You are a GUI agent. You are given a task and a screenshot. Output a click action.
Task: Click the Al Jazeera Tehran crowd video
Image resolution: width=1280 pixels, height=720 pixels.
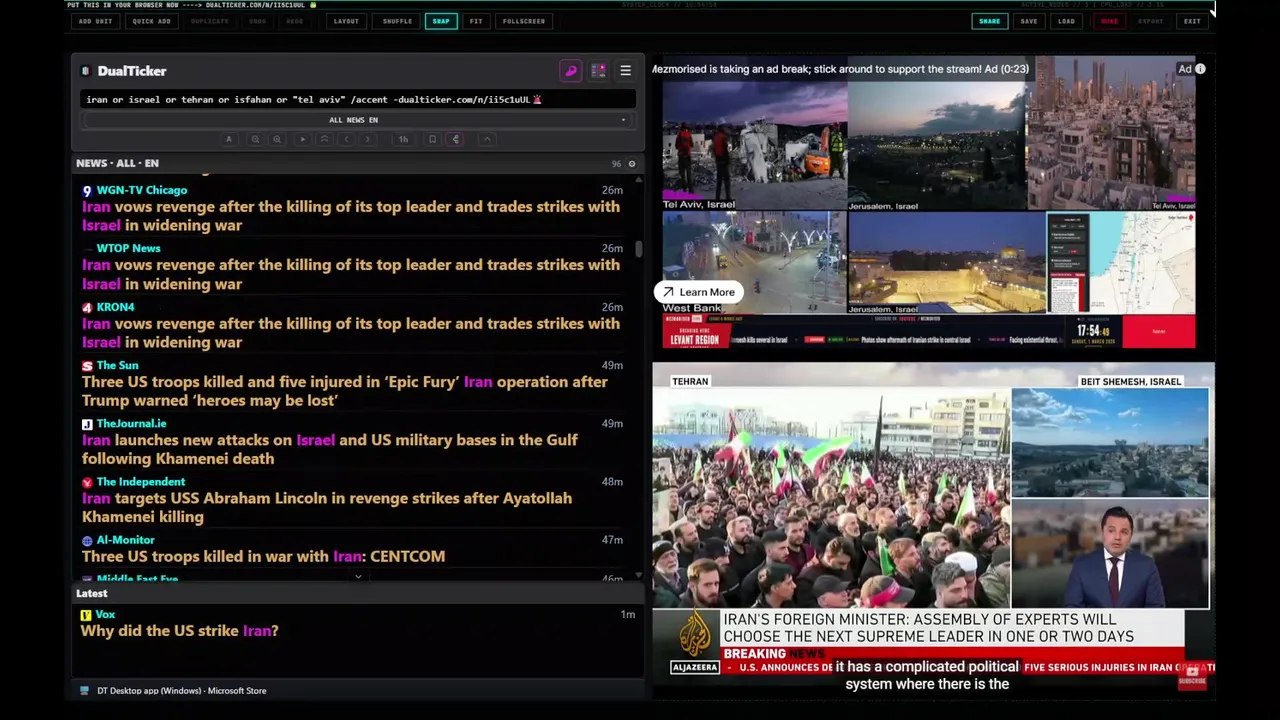(830, 498)
